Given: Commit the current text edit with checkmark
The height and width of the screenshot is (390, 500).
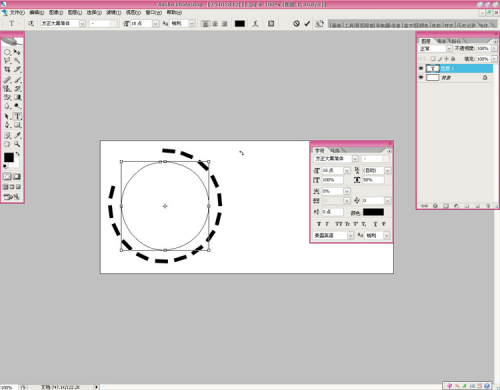Looking at the screenshot, I should [x=307, y=24].
